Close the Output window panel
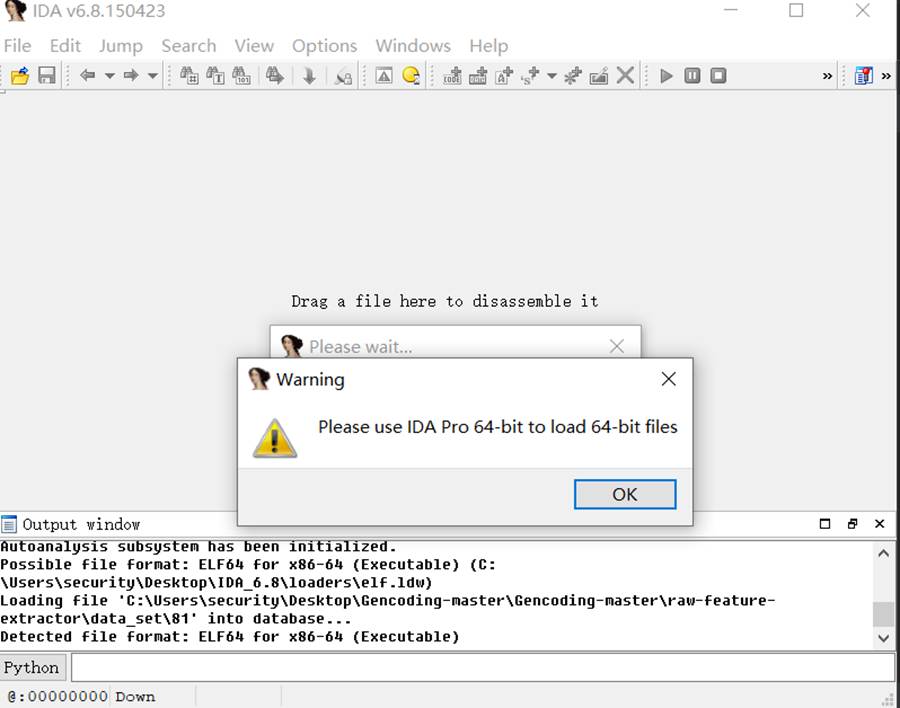The height and width of the screenshot is (708, 900). (879, 523)
